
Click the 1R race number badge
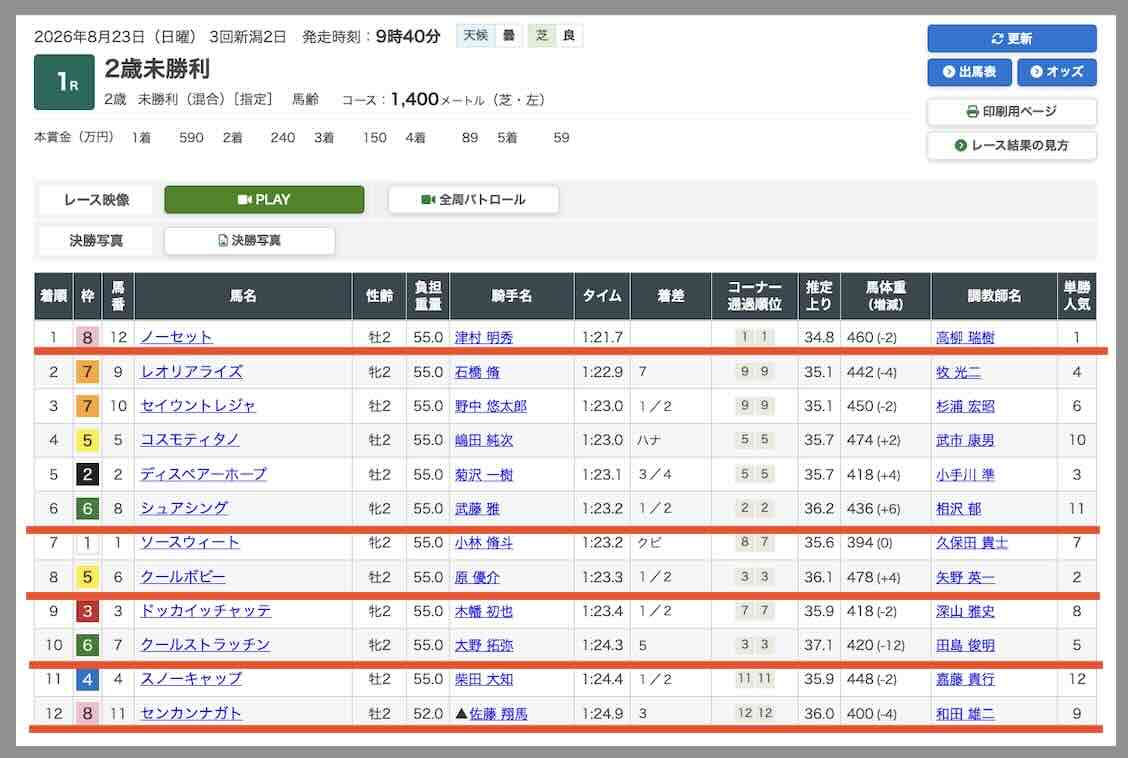(x=64, y=82)
